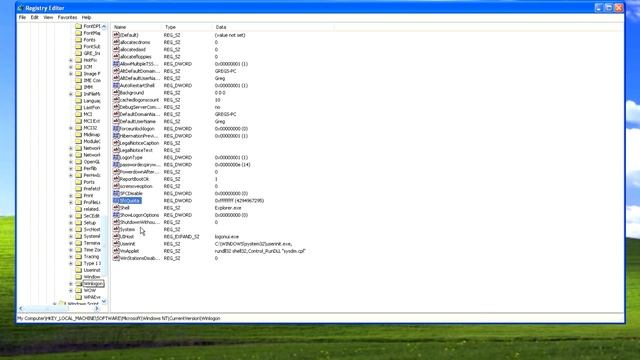
Task: Click the DefaultUserName value icon
Action: click(x=116, y=122)
